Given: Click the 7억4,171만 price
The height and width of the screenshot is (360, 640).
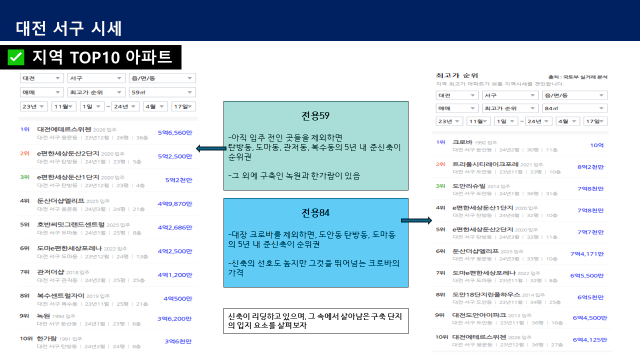Looking at the screenshot, I should point(587,254).
